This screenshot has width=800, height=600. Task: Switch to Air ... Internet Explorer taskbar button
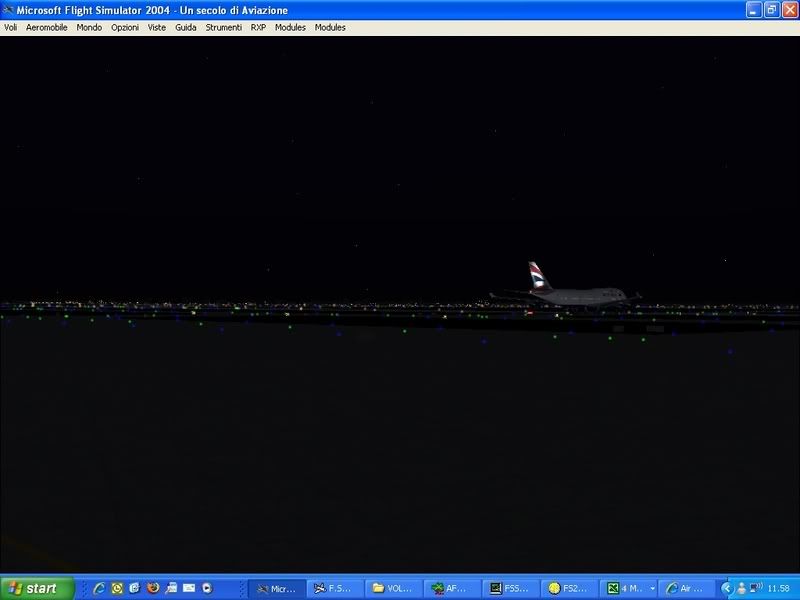(686, 589)
